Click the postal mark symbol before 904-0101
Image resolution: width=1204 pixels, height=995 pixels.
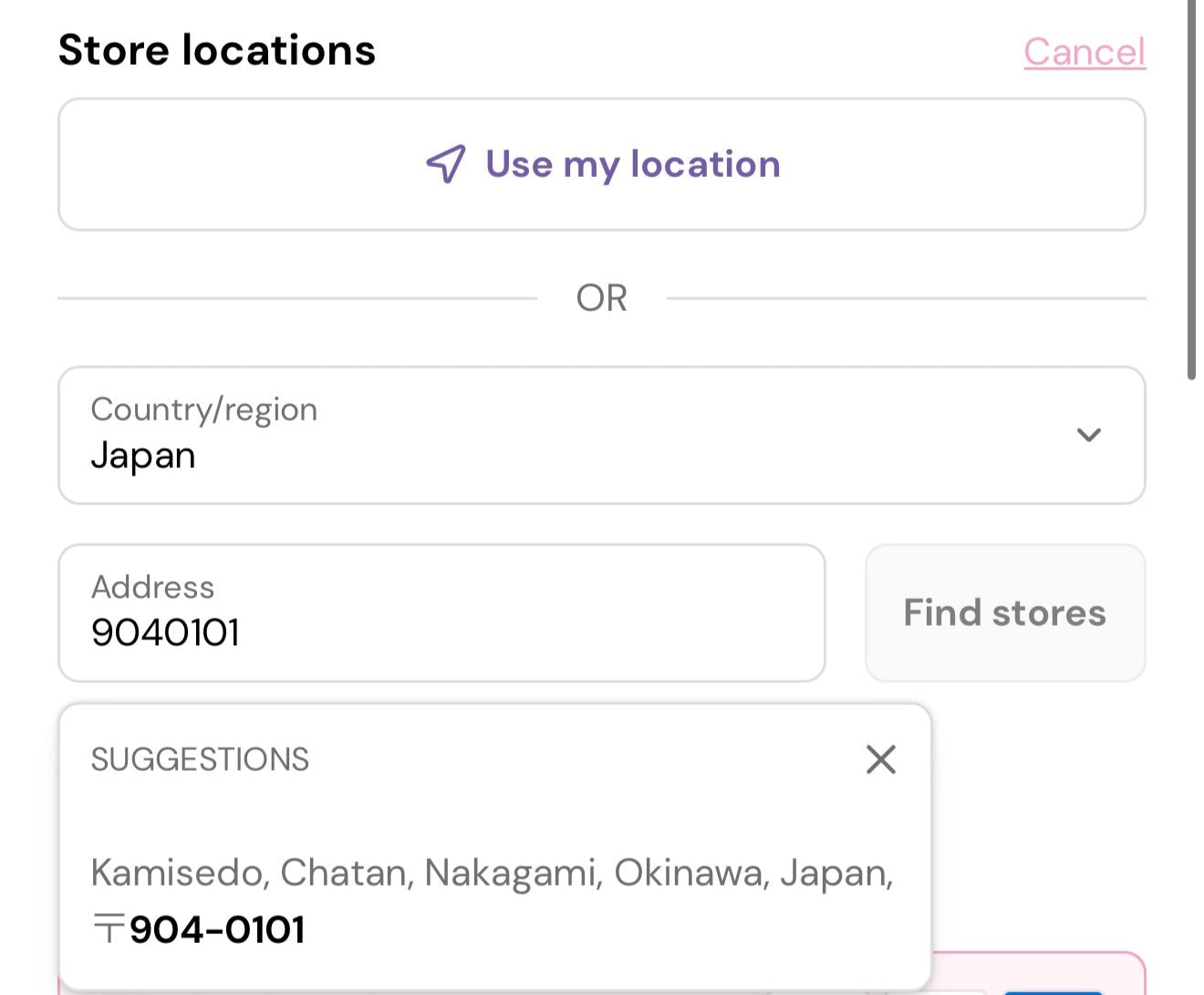109,929
